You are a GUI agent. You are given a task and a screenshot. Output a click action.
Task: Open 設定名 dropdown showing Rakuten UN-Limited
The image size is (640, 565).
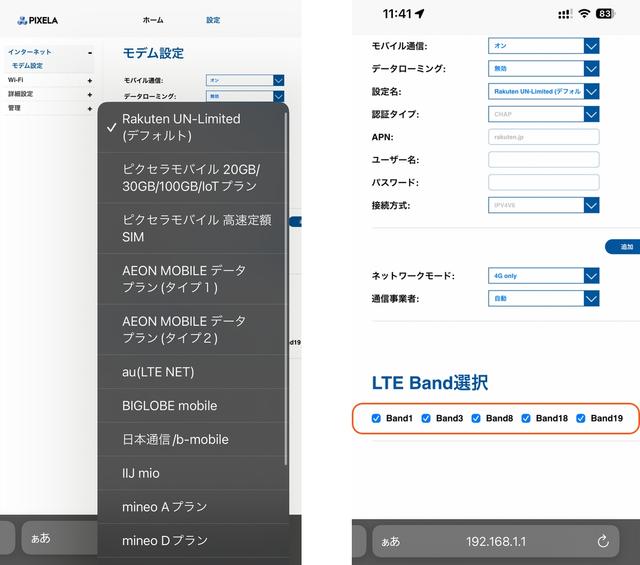click(543, 91)
